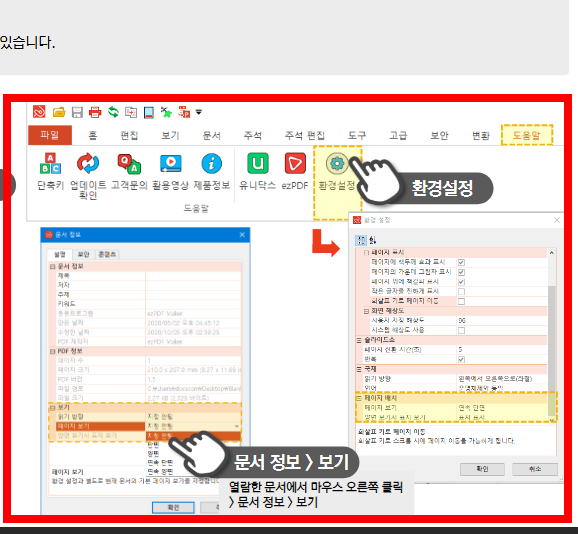Click categorized view icon in settings dialog
Viewport: 578px width, 534px height.
[361, 240]
